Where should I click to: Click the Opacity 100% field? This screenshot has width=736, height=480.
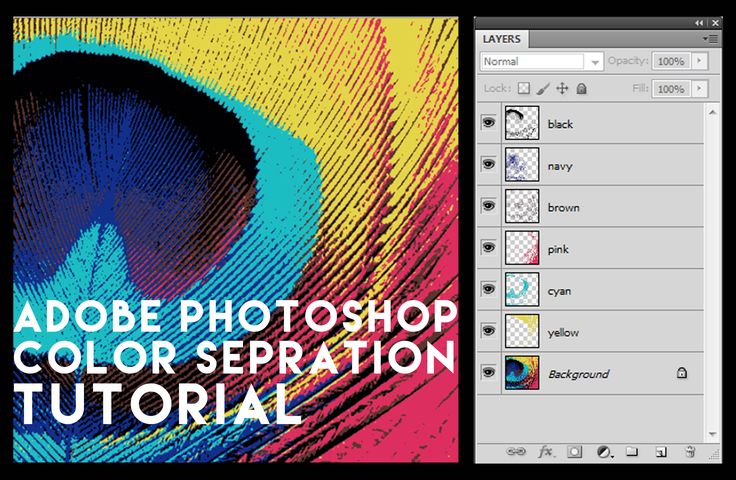point(671,61)
